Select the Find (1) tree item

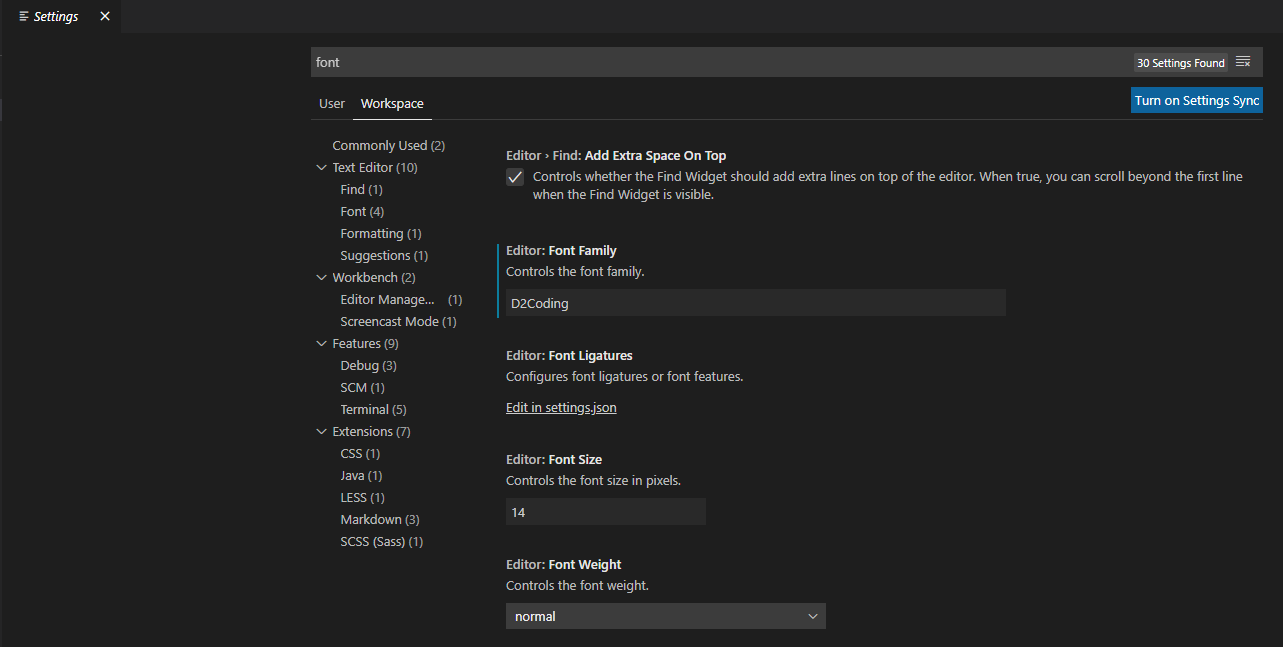[361, 189]
